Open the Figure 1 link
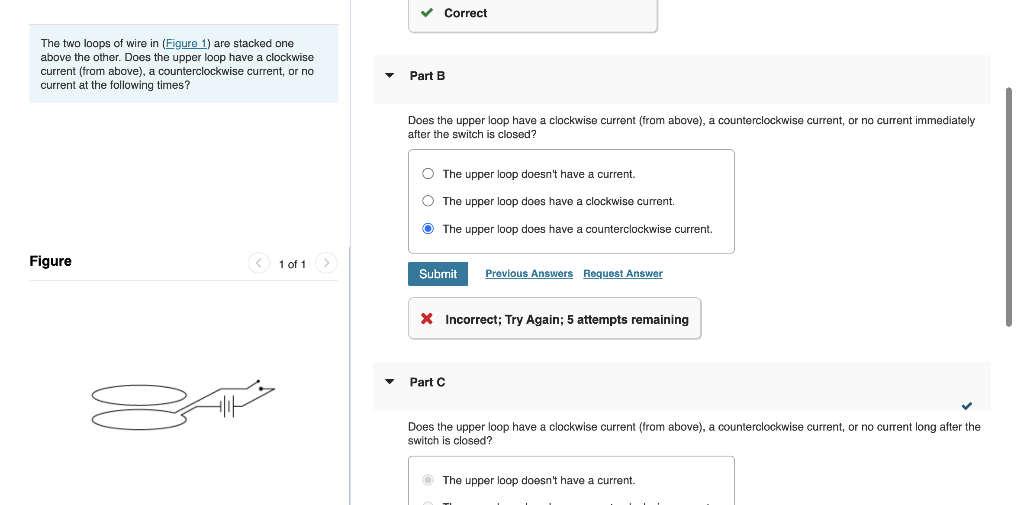 pyautogui.click(x=186, y=43)
